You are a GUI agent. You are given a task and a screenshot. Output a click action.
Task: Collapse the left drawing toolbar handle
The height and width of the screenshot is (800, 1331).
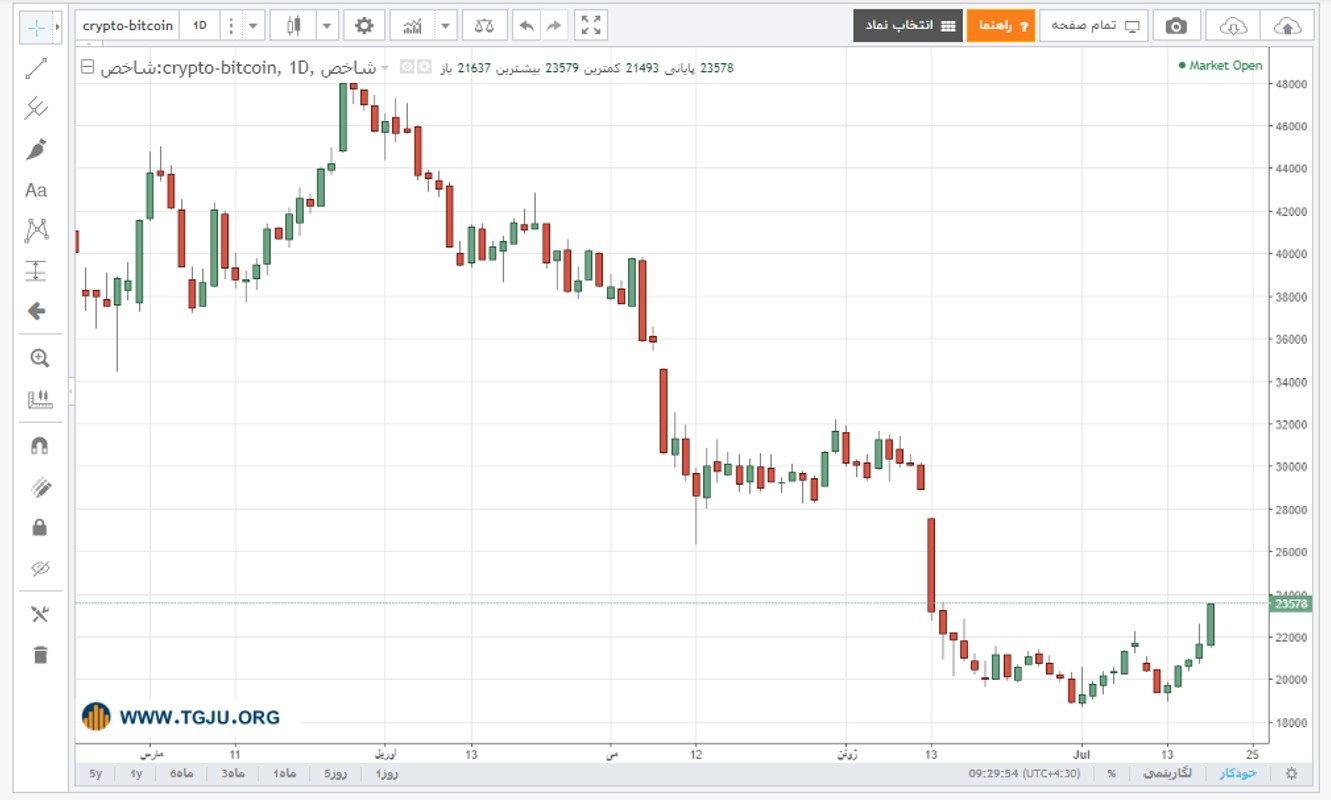pos(71,393)
